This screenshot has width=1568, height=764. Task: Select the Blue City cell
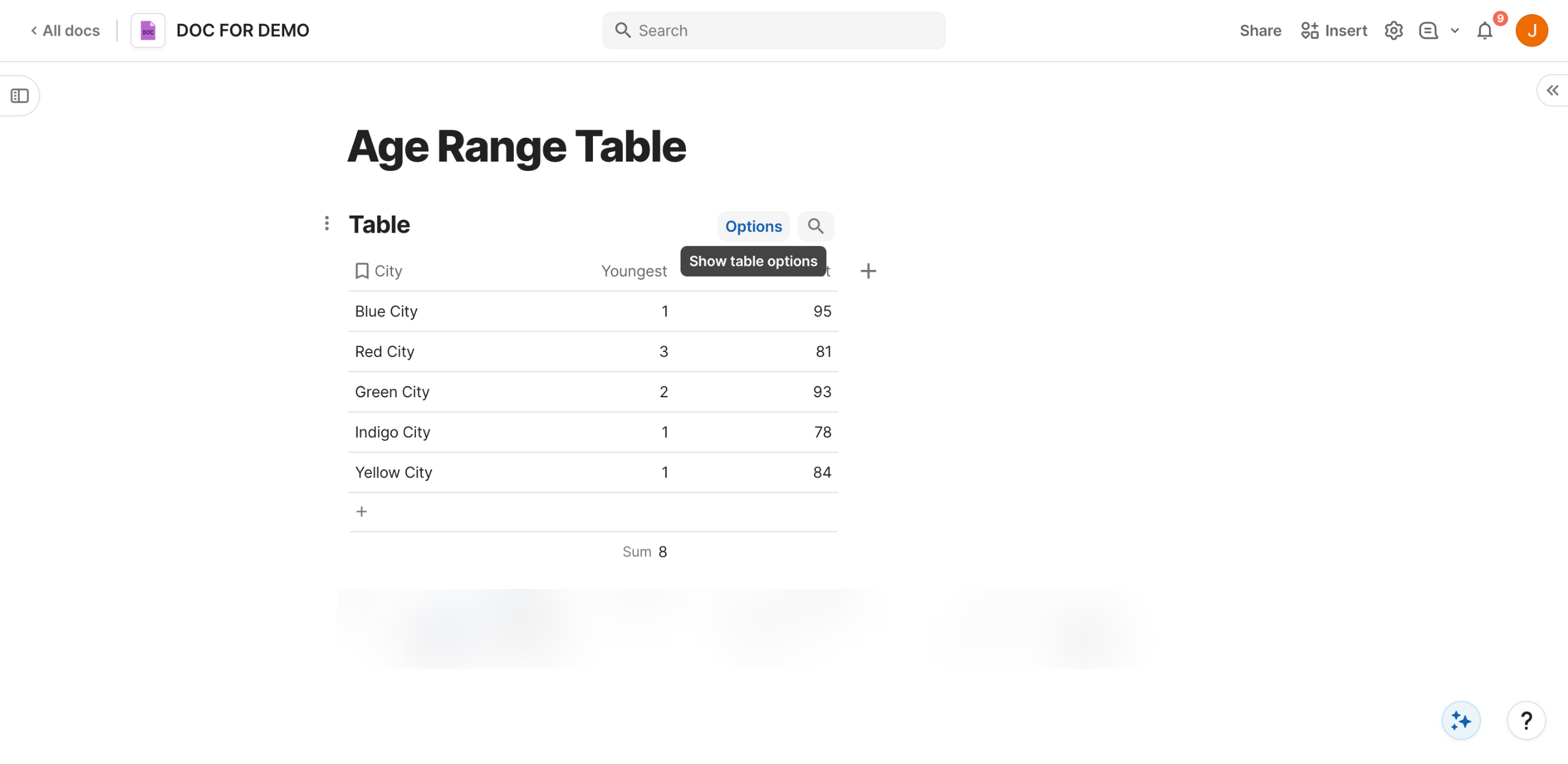point(386,312)
